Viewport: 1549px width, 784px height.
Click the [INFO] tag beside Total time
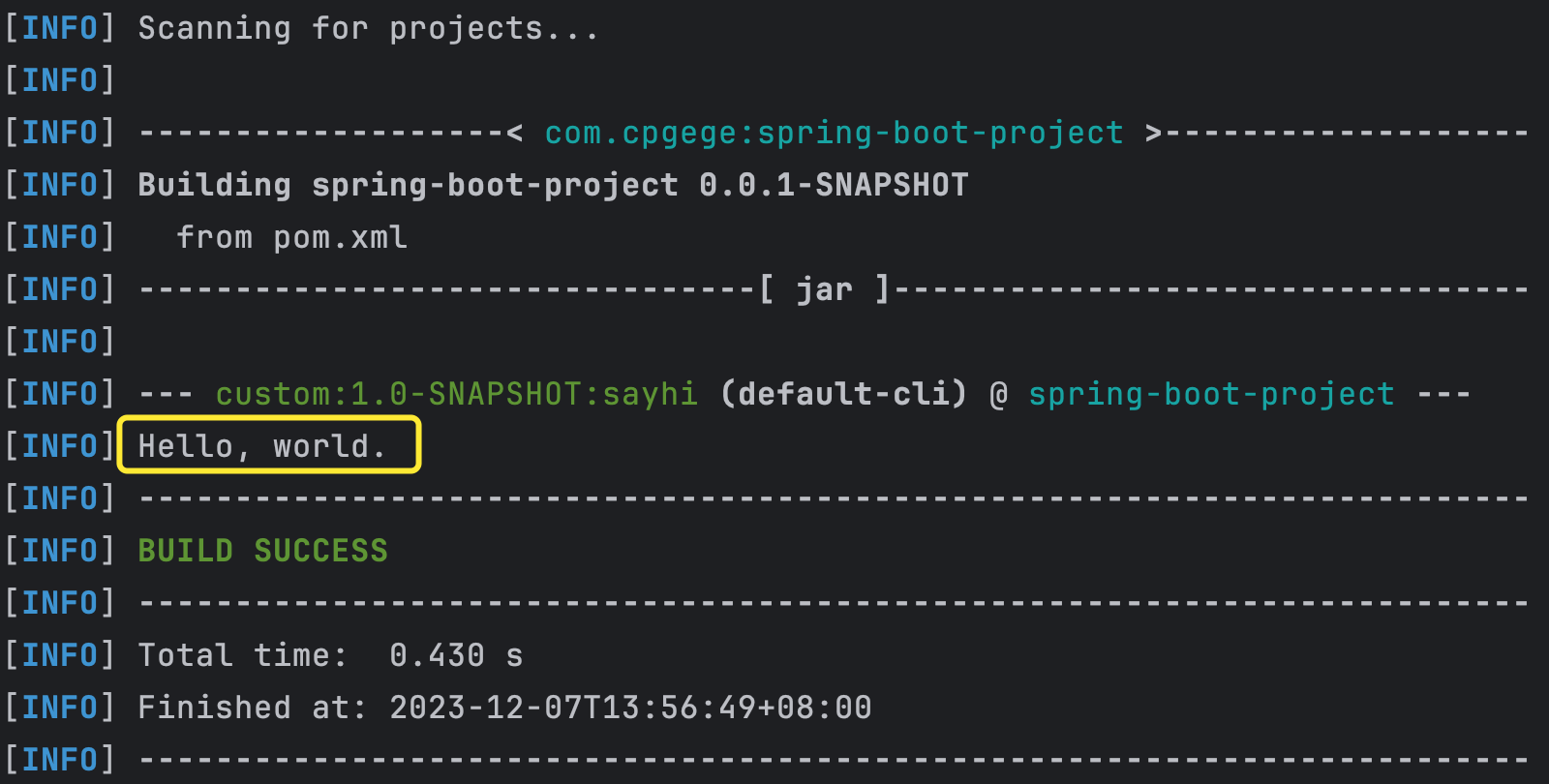59,655
